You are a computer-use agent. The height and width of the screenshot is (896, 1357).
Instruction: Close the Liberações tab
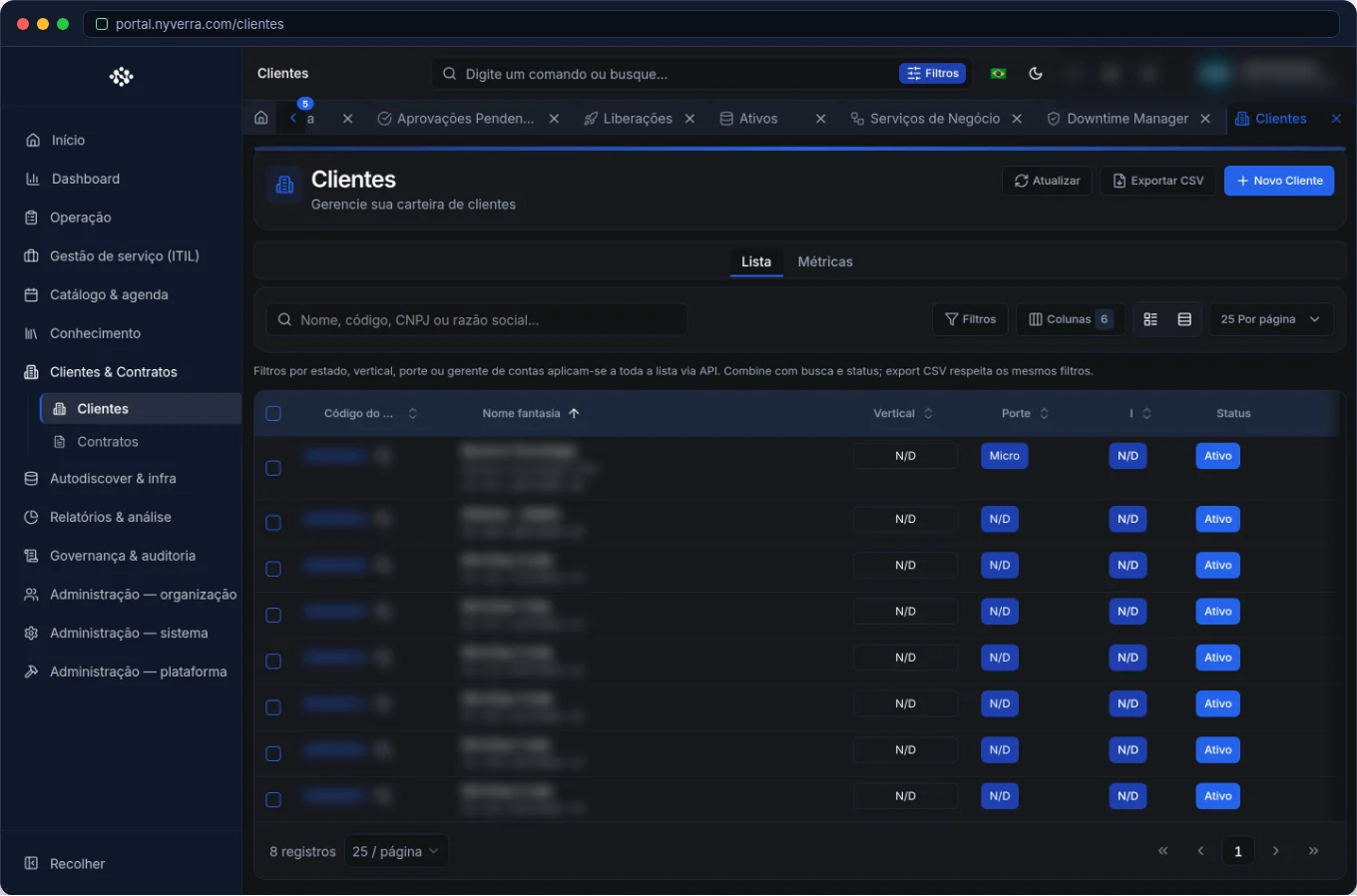coord(689,119)
